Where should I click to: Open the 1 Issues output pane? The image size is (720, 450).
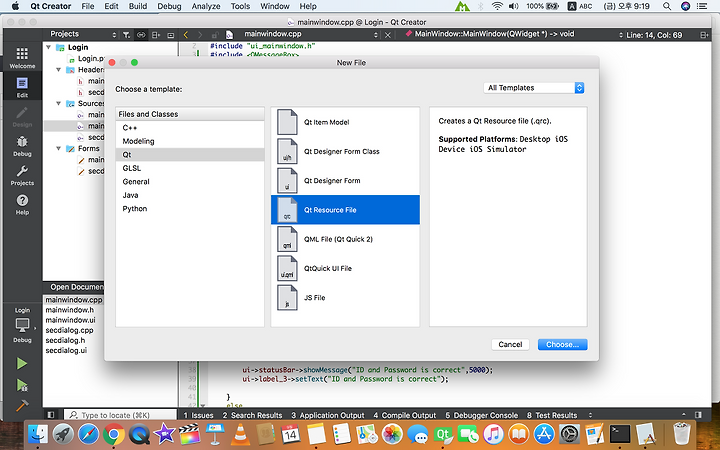point(198,415)
